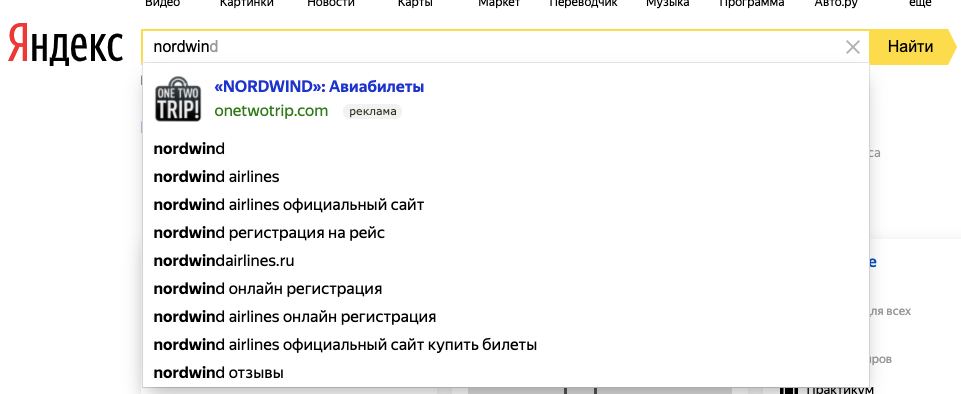Select suggestion 'nordwind airlines'
961x394 pixels.
(x=506, y=176)
